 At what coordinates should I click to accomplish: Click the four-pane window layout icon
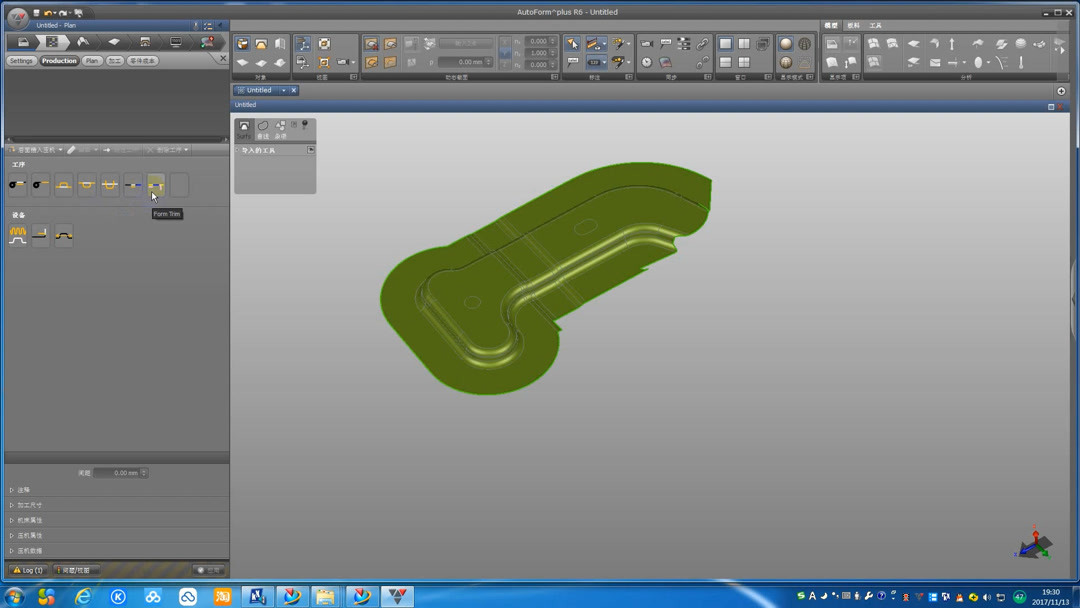coord(744,62)
